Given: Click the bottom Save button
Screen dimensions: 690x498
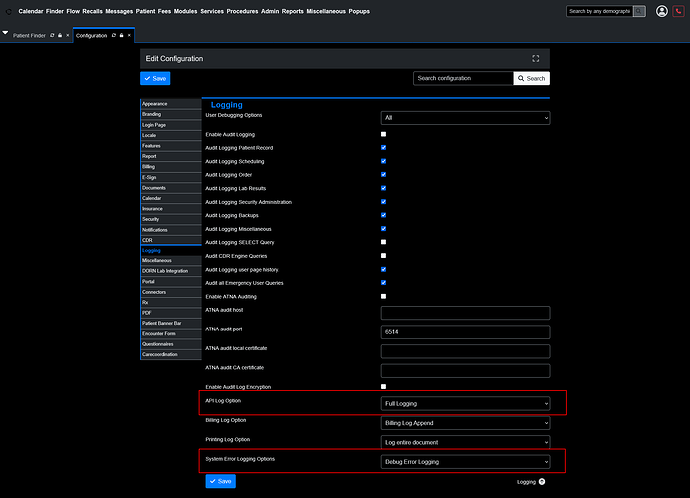Looking at the screenshot, I should (220, 481).
